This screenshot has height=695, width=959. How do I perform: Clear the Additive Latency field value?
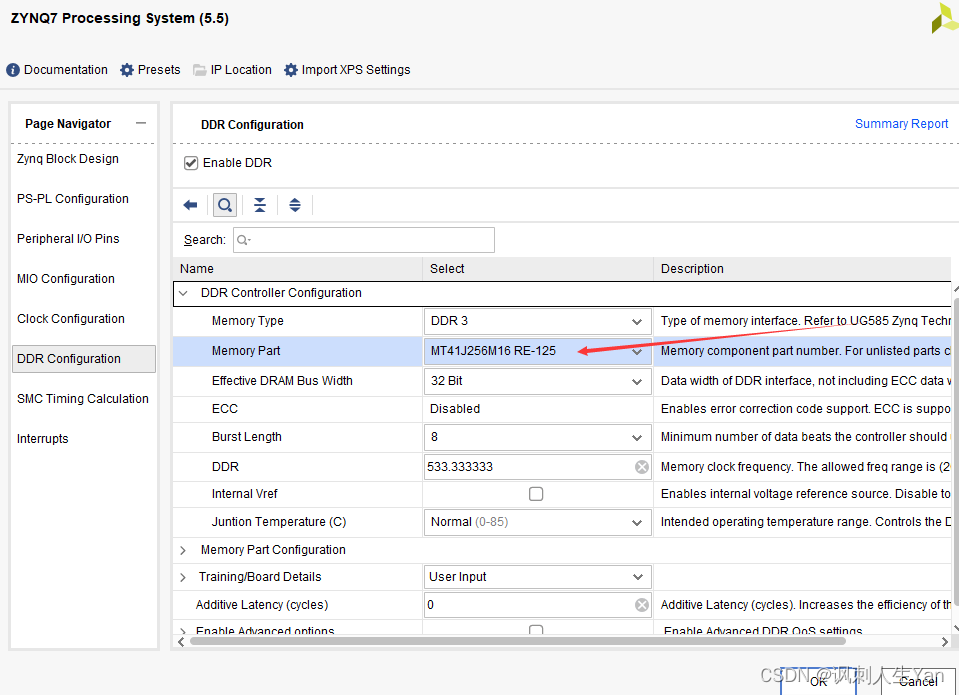[642, 605]
